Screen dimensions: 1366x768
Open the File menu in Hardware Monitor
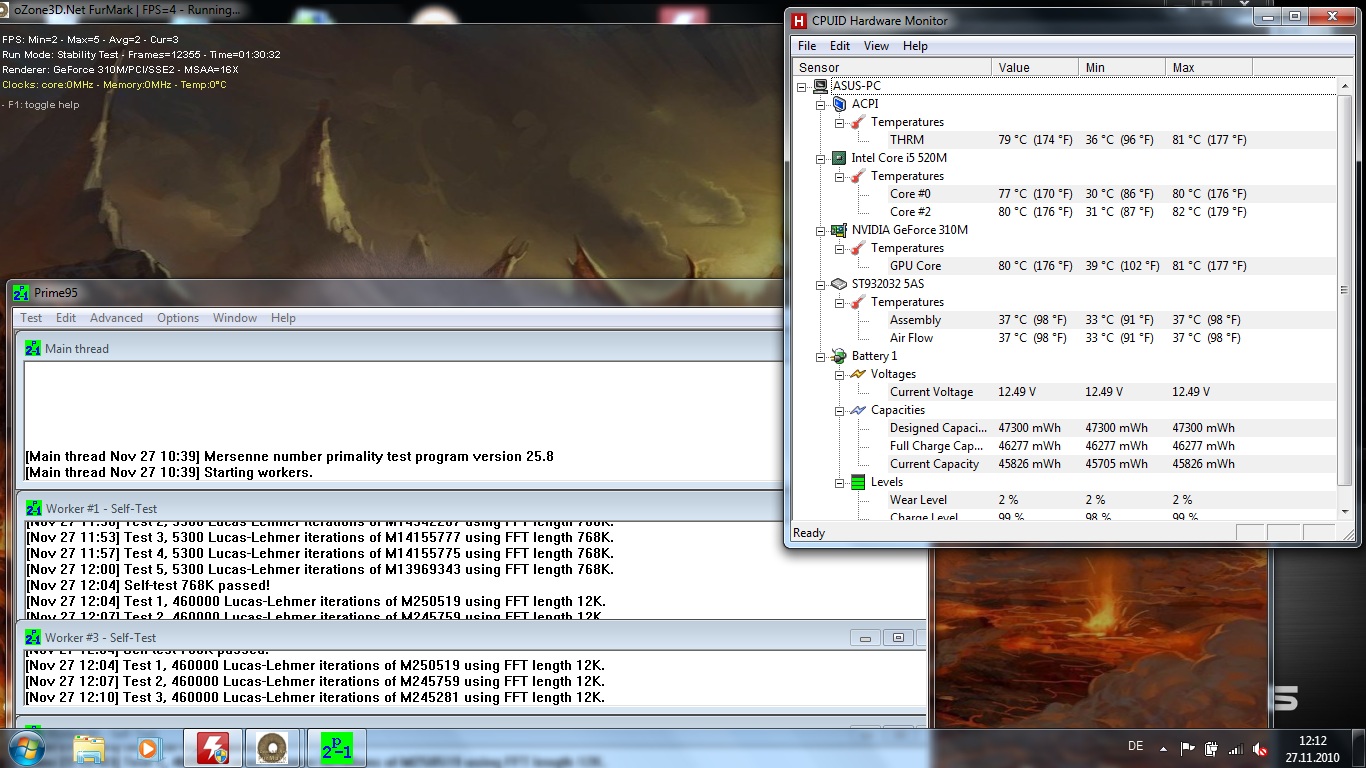tap(807, 46)
